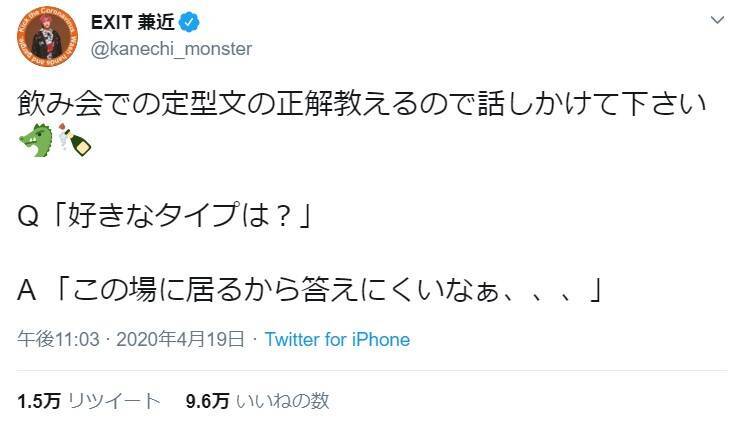Open the Twitter for iPhone source link
This screenshot has height=432, width=745.
coord(337,339)
